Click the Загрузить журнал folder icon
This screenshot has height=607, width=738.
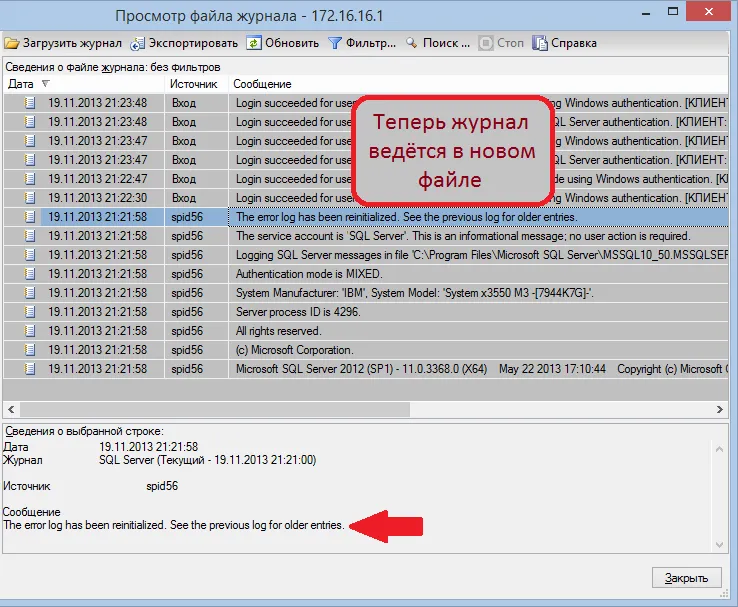[12, 43]
